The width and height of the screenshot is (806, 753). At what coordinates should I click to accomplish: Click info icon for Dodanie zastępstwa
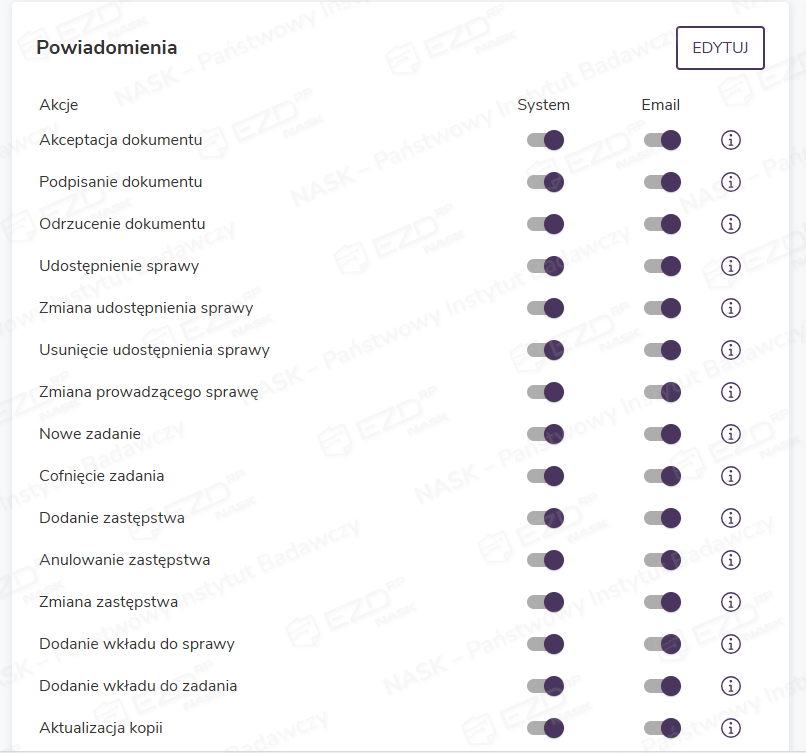coord(730,518)
